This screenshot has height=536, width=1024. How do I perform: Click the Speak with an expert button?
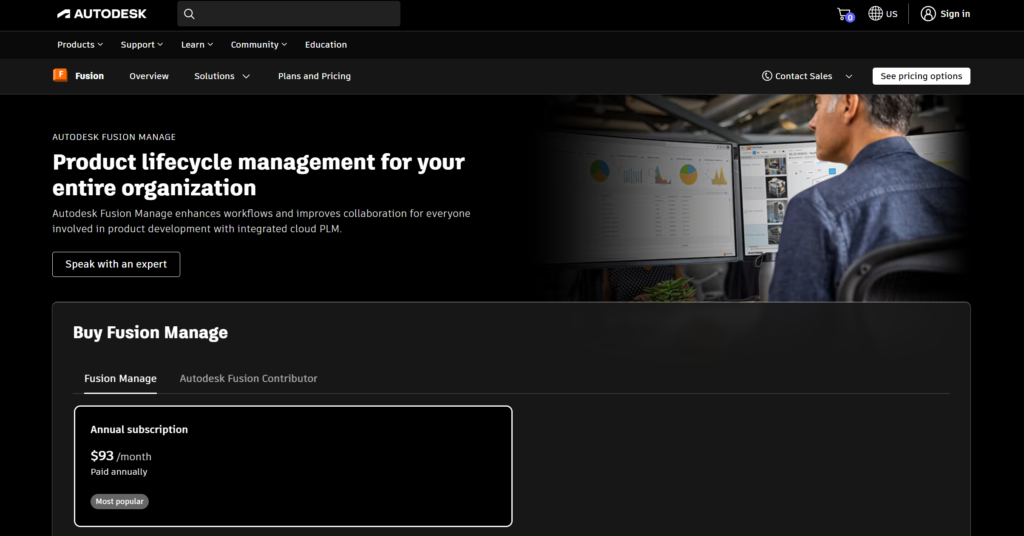[116, 264]
